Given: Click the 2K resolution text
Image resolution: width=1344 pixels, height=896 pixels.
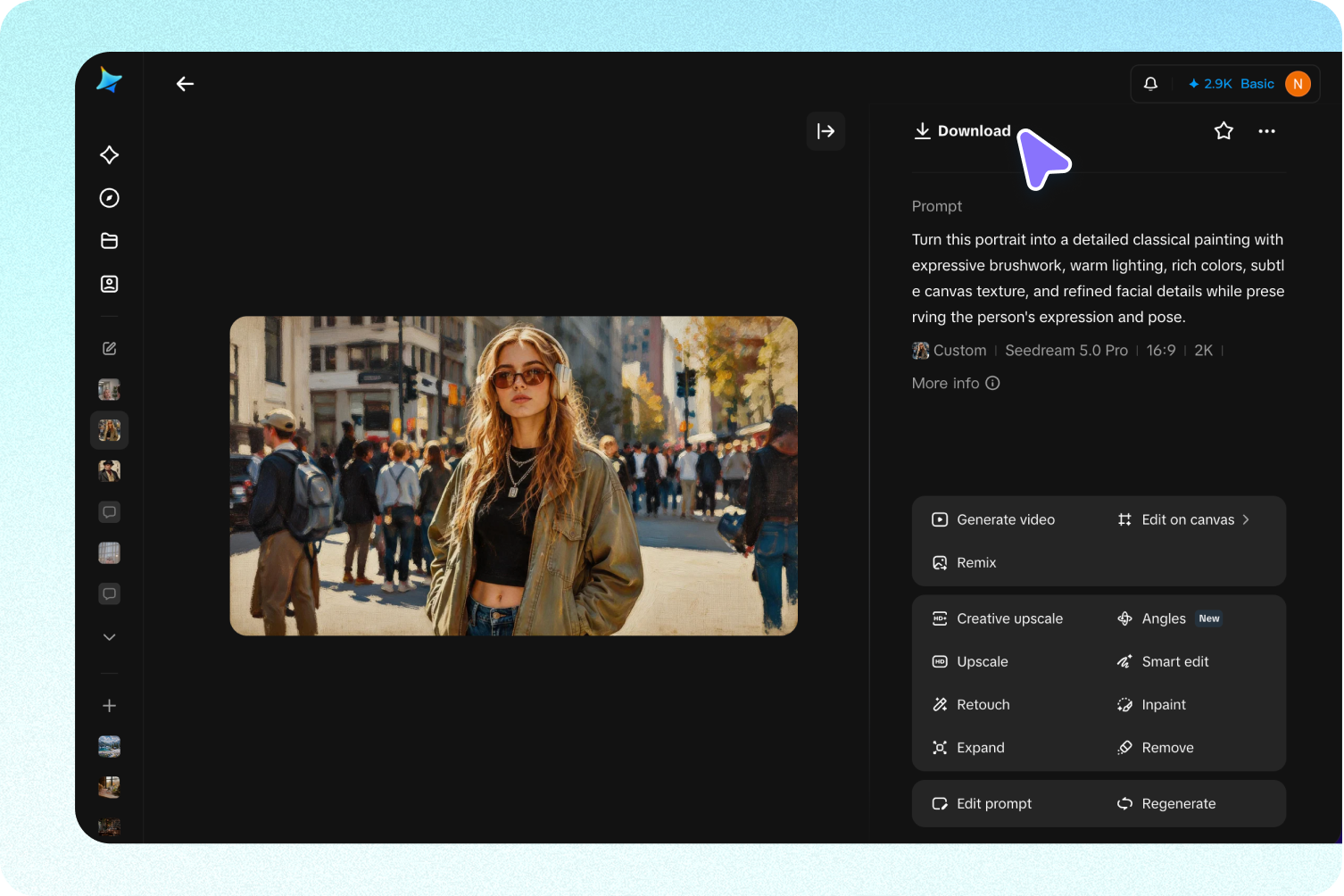Looking at the screenshot, I should pyautogui.click(x=1204, y=351).
